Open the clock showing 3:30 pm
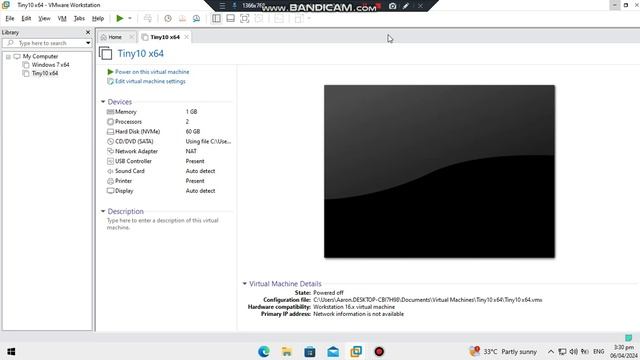 [x=624, y=351]
